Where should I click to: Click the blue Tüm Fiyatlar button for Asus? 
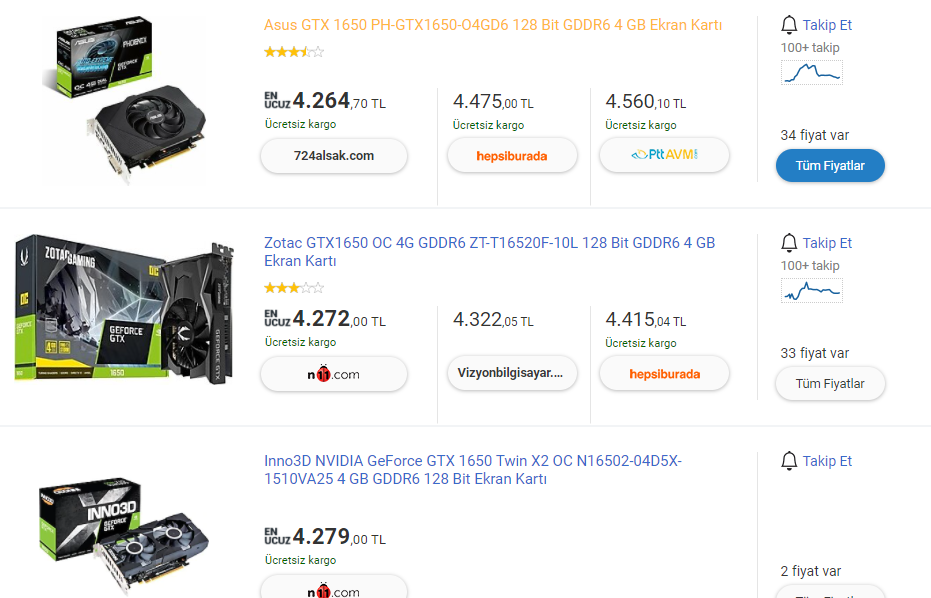tap(830, 166)
